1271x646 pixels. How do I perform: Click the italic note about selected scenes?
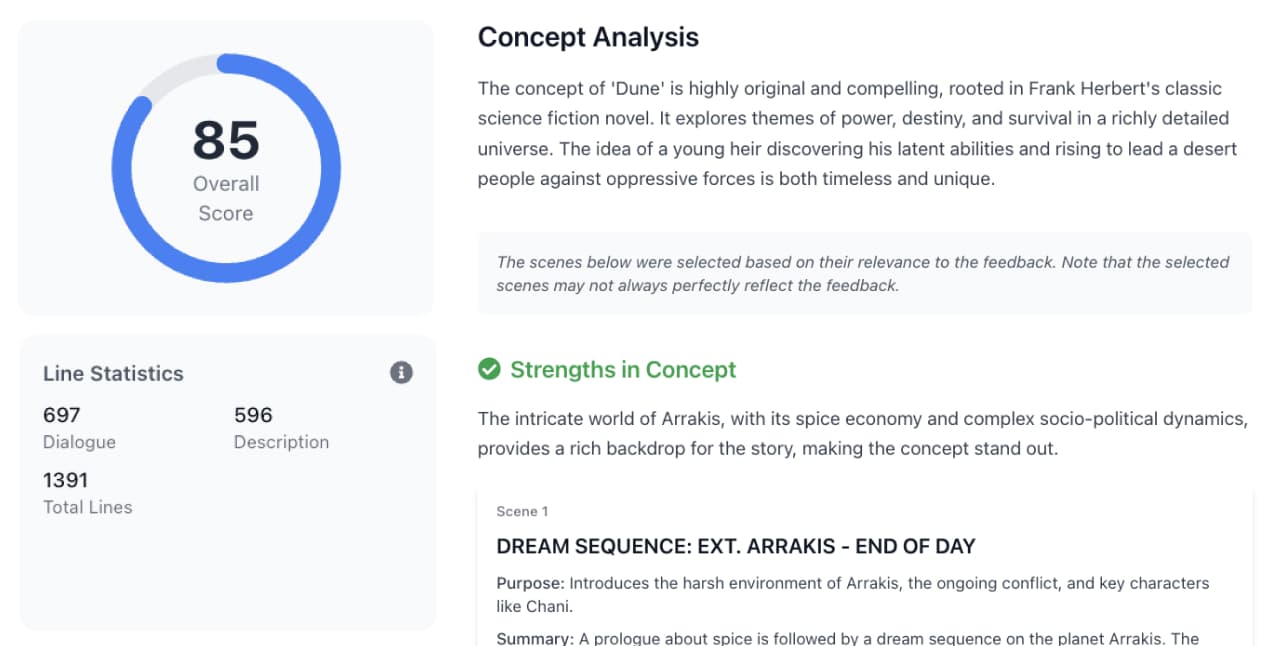pos(863,273)
